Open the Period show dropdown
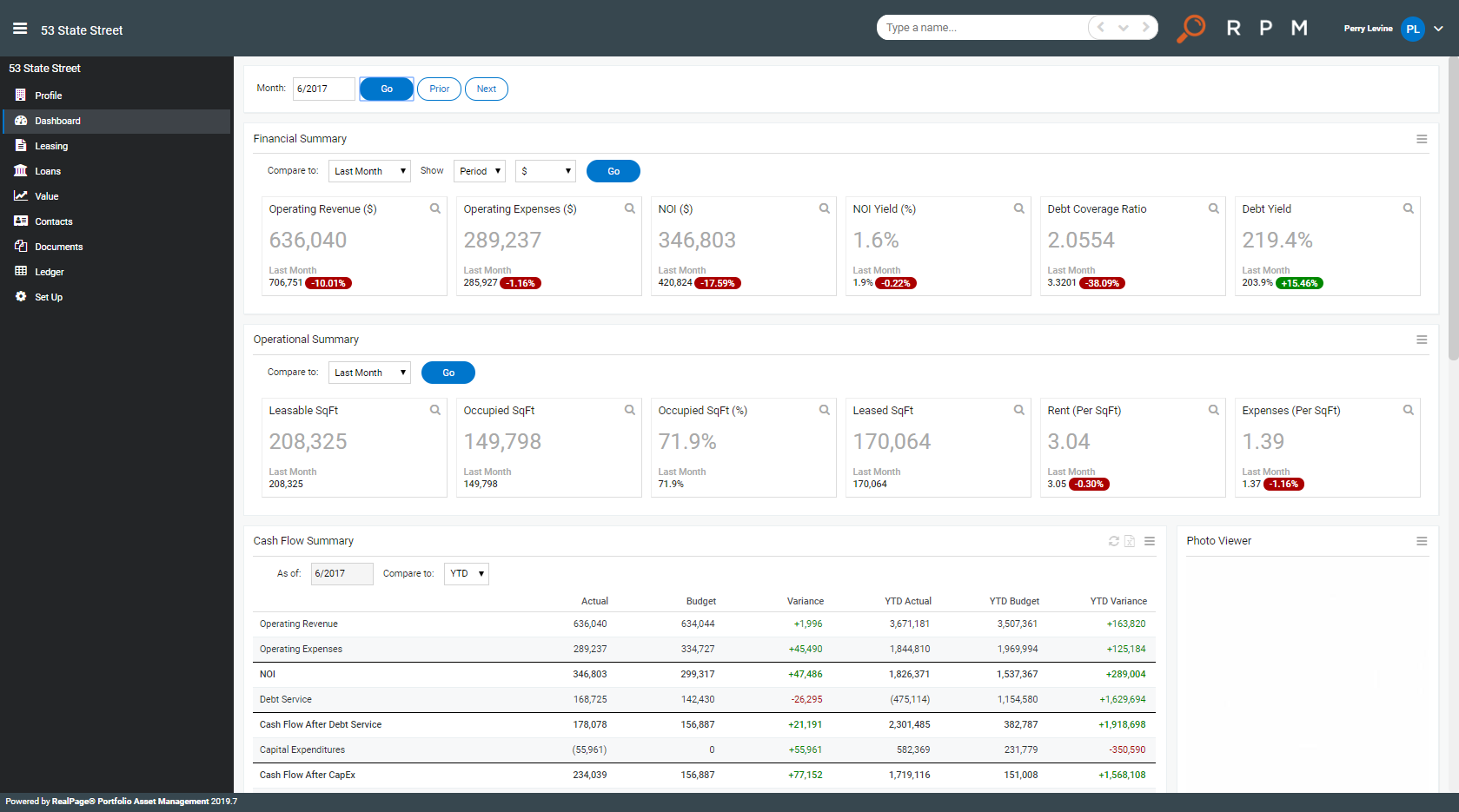The width and height of the screenshot is (1459, 812). [480, 171]
